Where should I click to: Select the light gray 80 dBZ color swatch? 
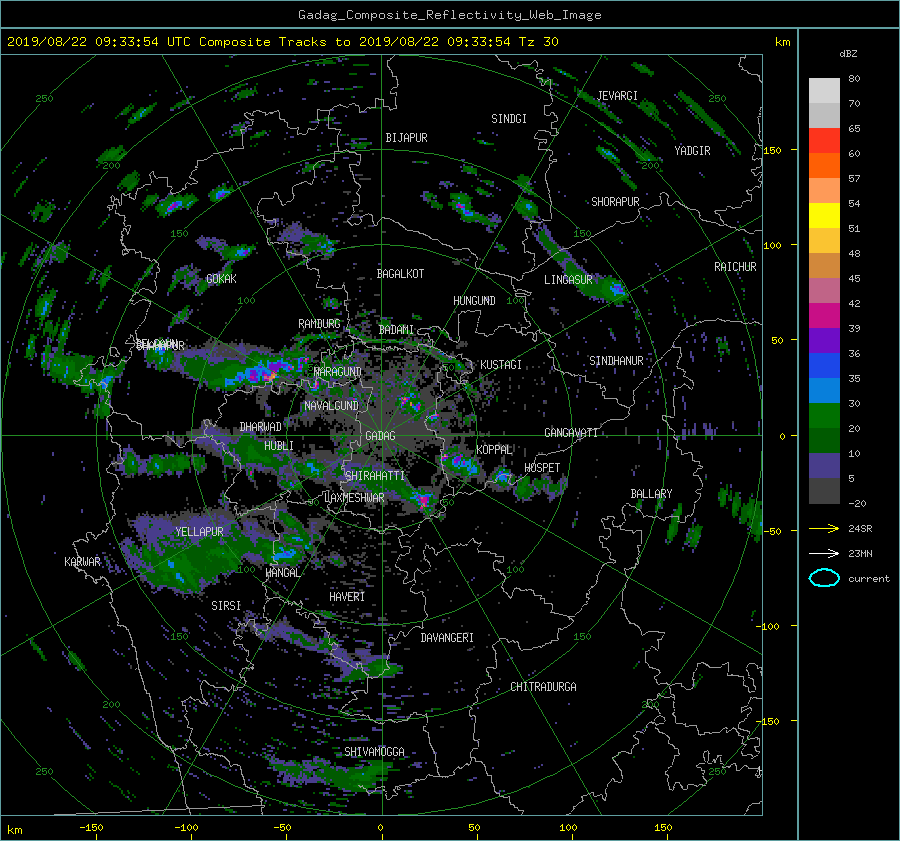click(824, 91)
